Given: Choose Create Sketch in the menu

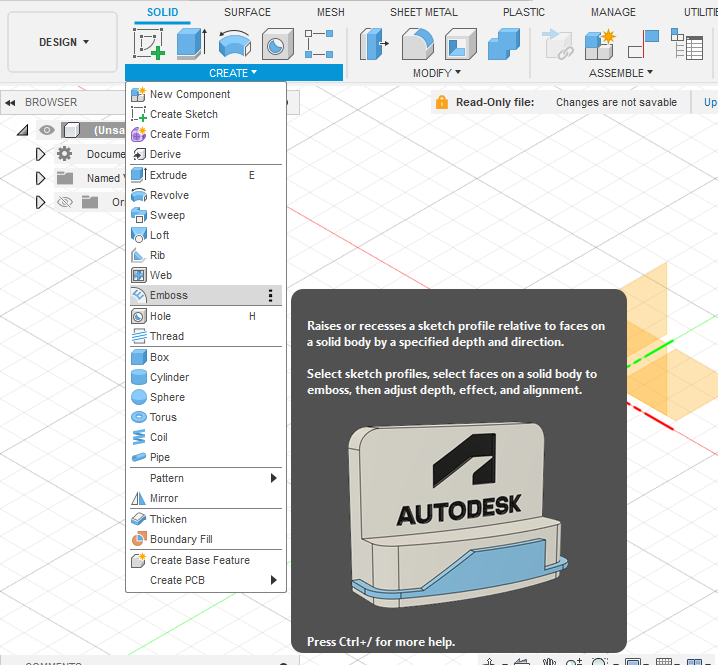Looking at the screenshot, I should coord(206,114).
